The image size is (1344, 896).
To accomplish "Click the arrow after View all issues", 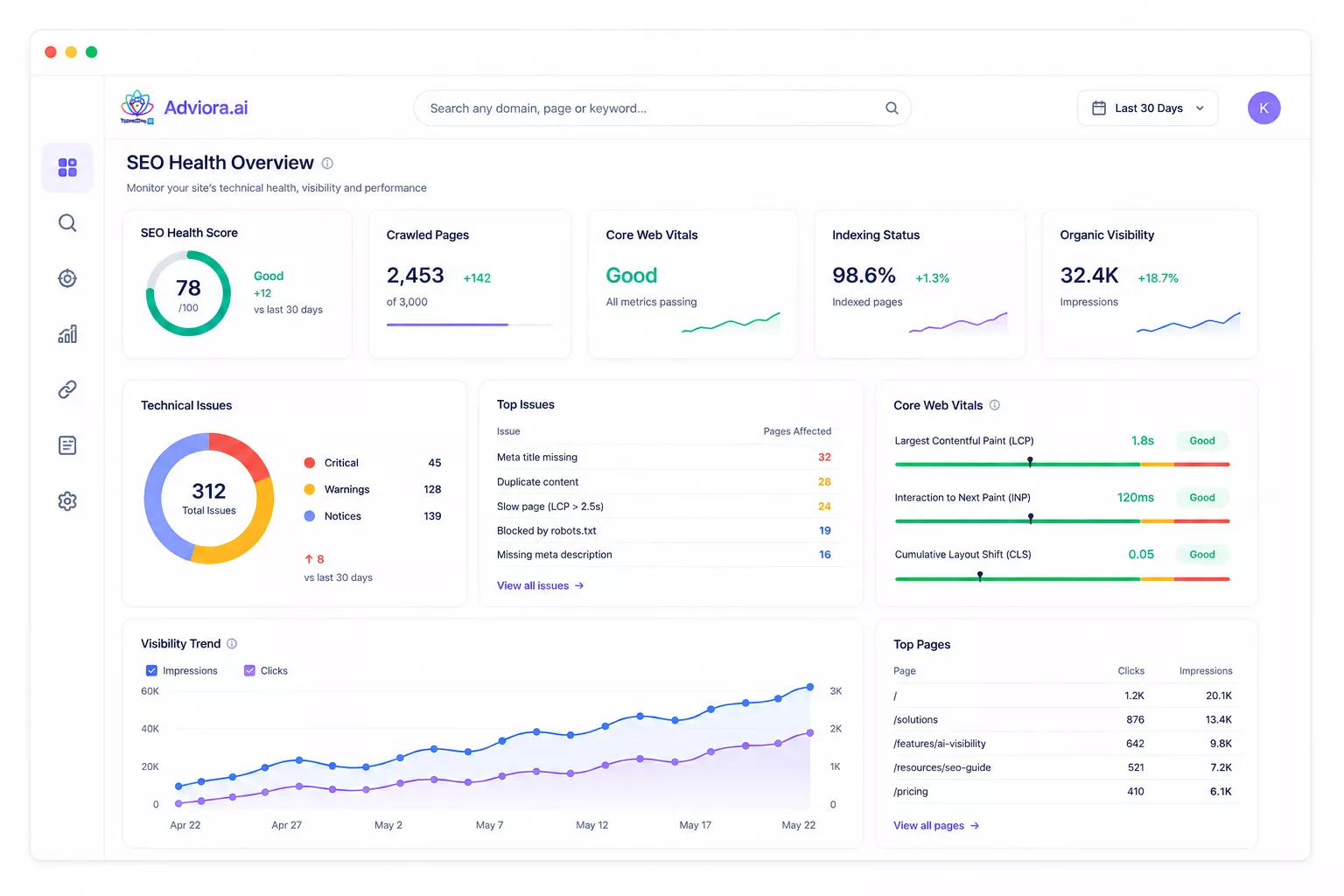I will 579,586.
